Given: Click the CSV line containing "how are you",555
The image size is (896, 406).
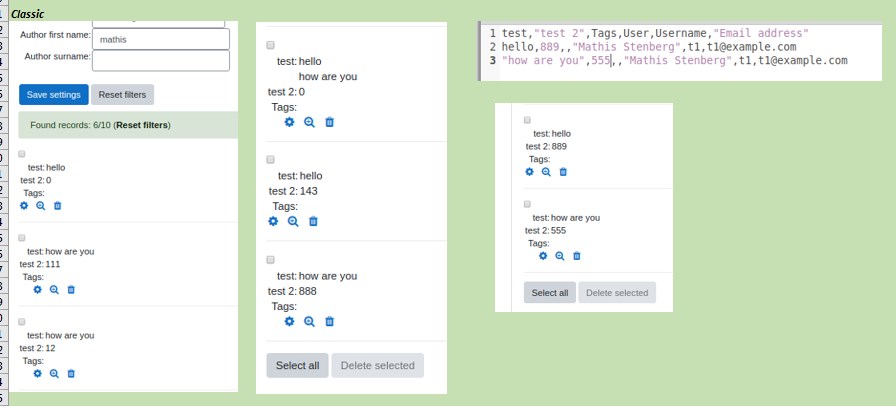Looking at the screenshot, I should point(675,61).
